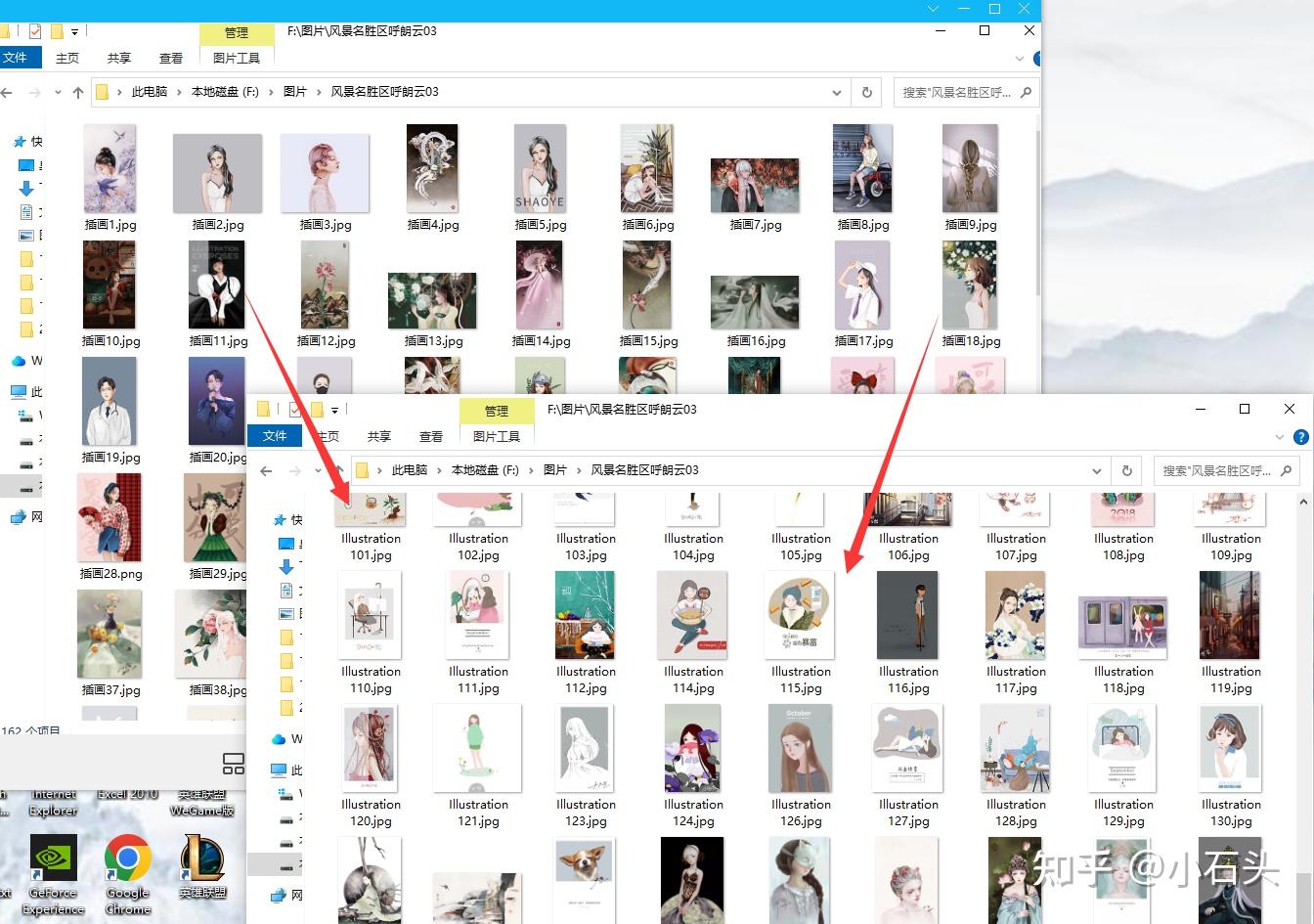The height and width of the screenshot is (924, 1314).
Task: Go up one folder level in rear window
Action: 78,93
